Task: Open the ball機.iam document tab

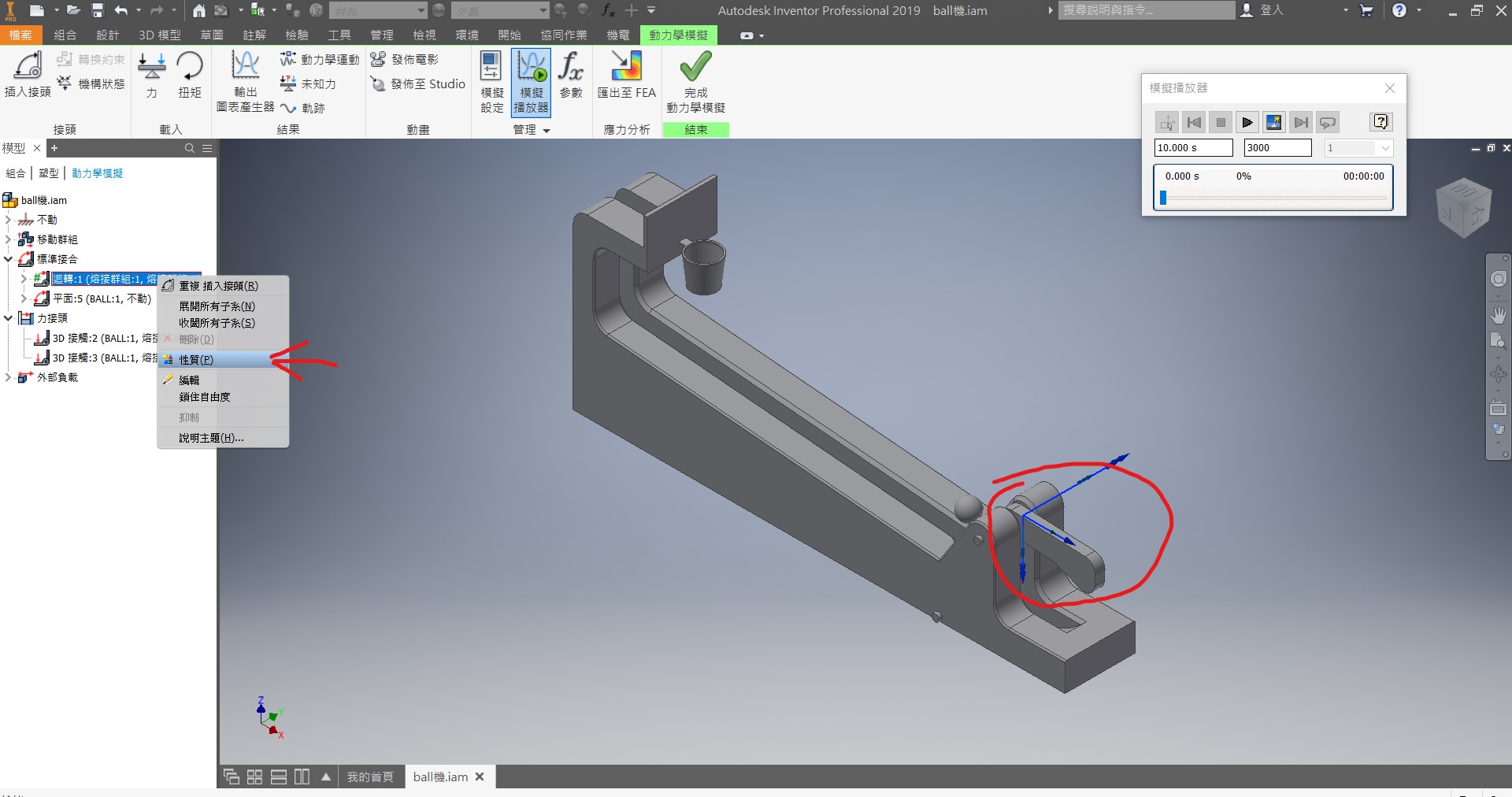Action: coord(440,777)
